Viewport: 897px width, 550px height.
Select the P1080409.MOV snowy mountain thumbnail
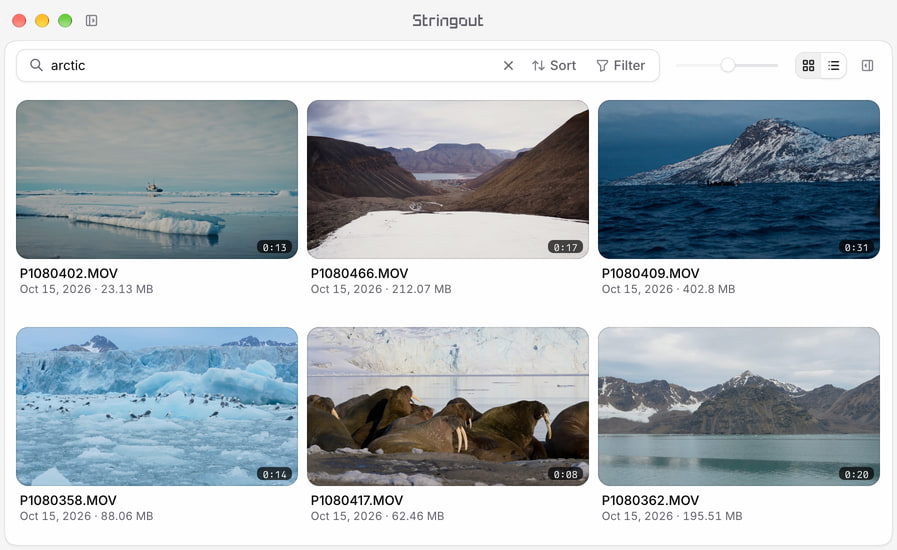tap(739, 180)
